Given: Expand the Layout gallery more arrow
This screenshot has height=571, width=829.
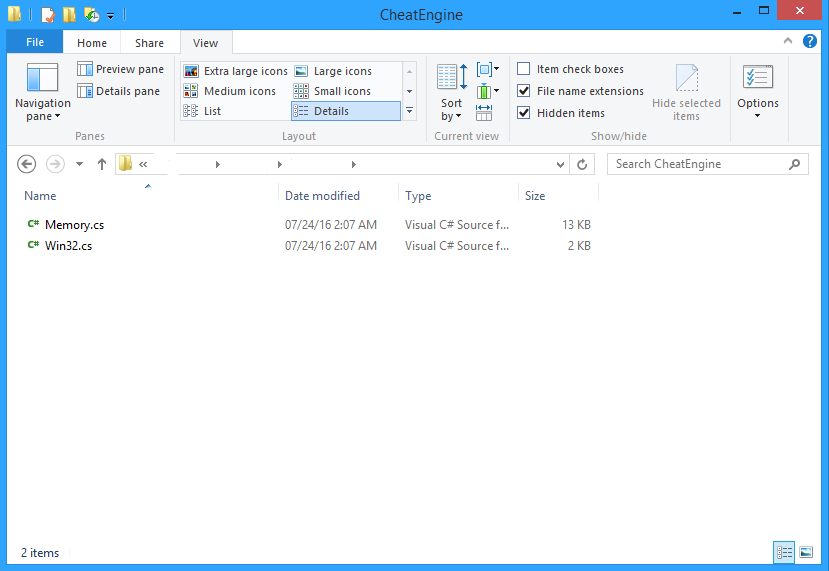Looking at the screenshot, I should [x=409, y=111].
